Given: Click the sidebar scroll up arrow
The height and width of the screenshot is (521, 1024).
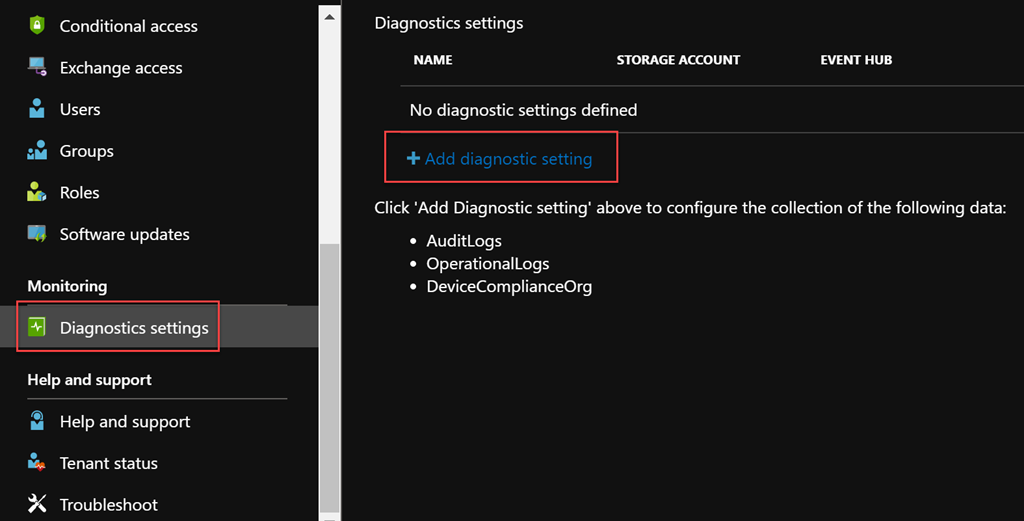Looking at the screenshot, I should [x=330, y=16].
